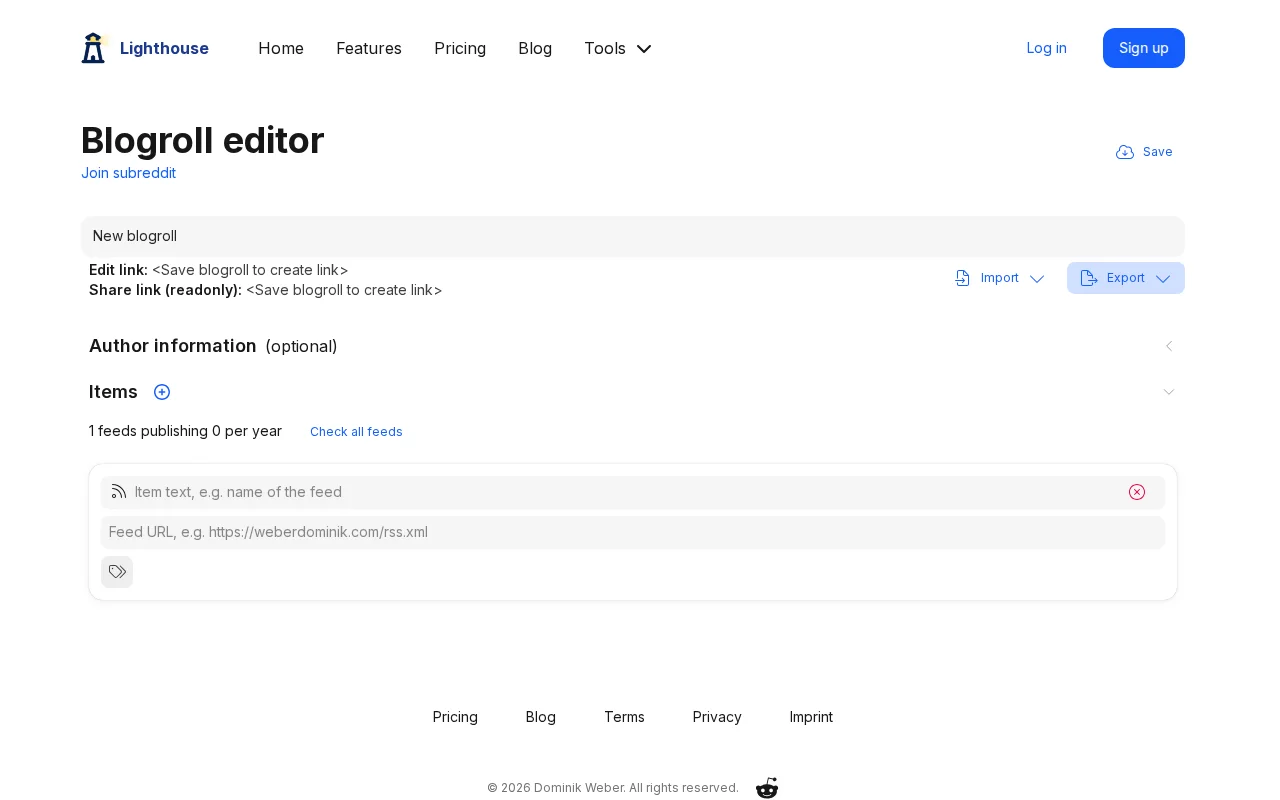Add a new item with the plus icon
This screenshot has width=1280, height=800.
[162, 392]
